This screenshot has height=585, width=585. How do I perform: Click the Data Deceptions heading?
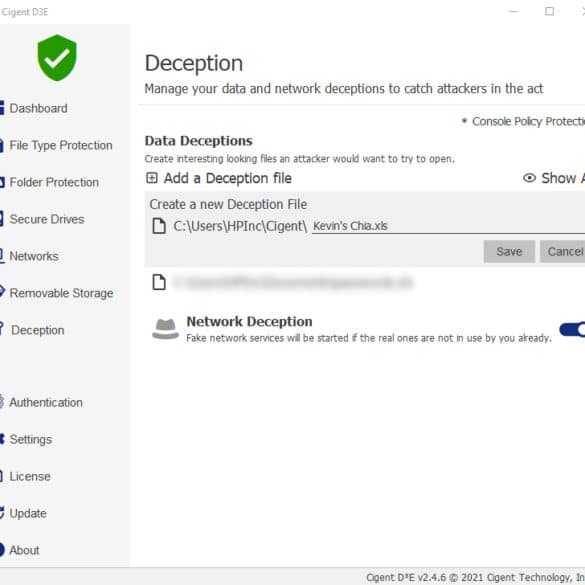coord(198,141)
